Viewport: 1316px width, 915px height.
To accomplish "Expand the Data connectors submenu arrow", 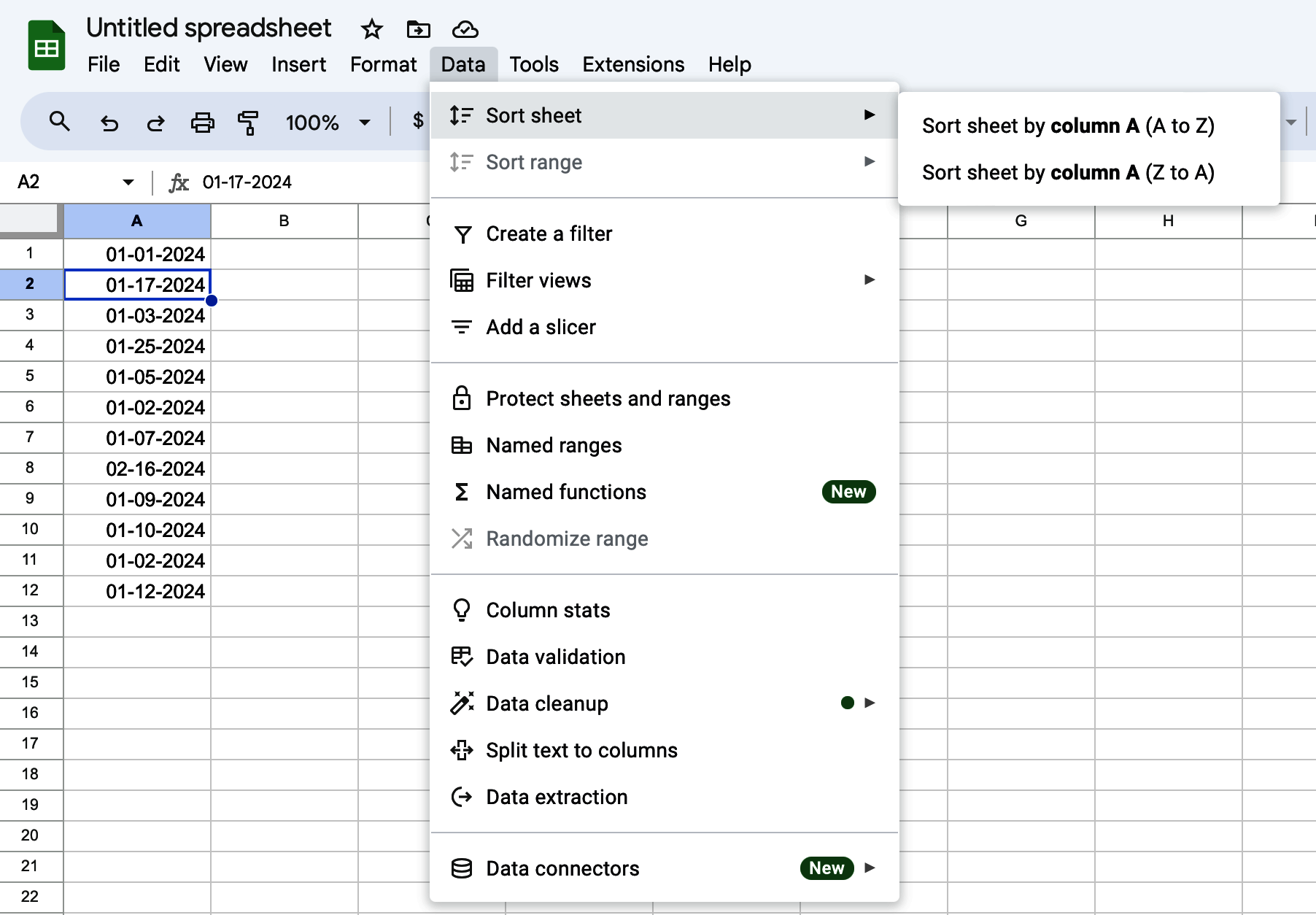I will [x=870, y=868].
